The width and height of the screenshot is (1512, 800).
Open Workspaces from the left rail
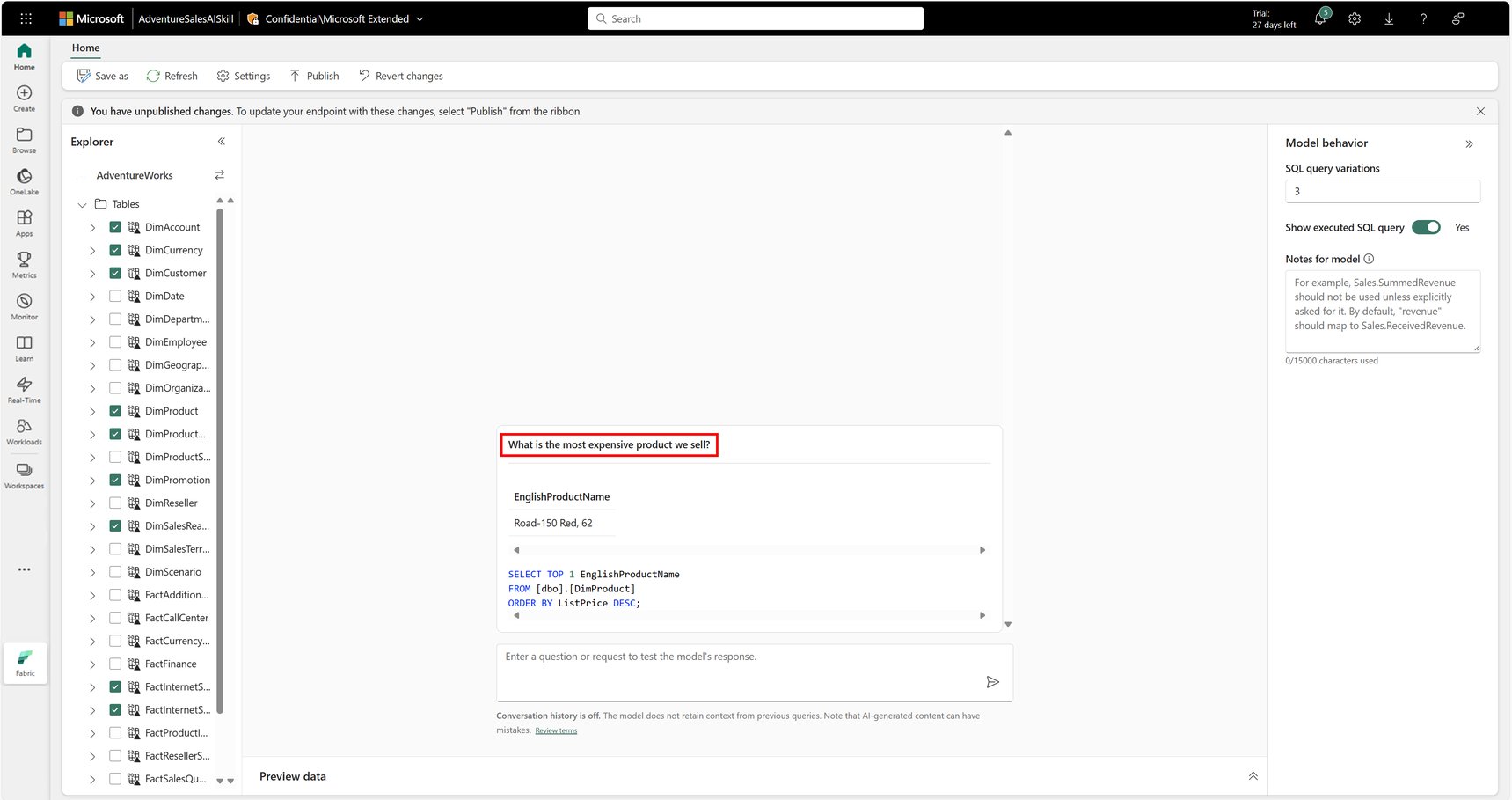tap(24, 473)
